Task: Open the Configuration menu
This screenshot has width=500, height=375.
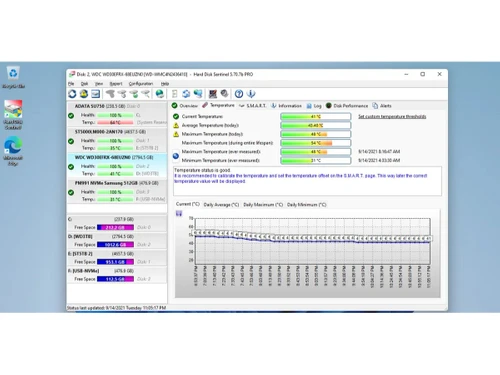Action: (x=141, y=84)
